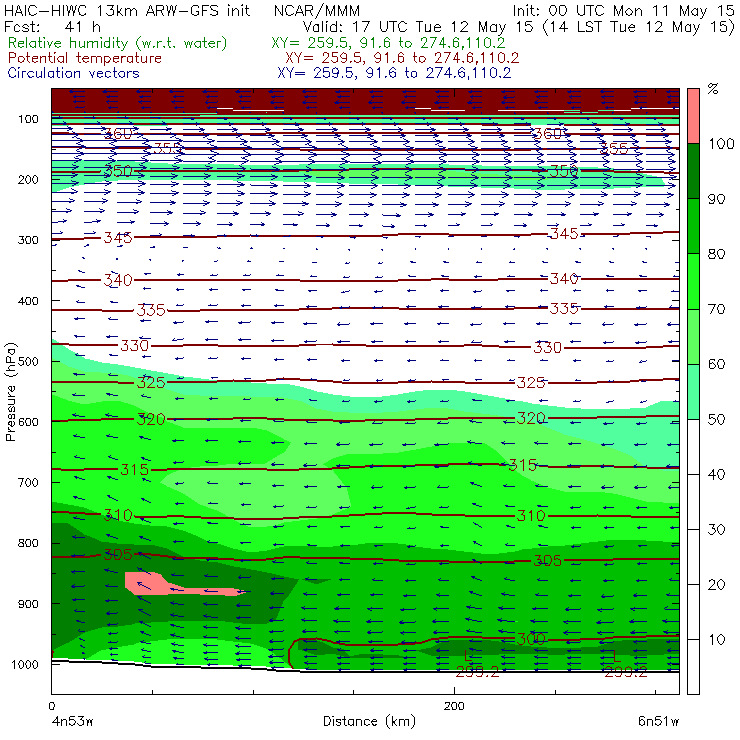Click the color bar label '10'
740x740 pixels.
click(x=716, y=640)
